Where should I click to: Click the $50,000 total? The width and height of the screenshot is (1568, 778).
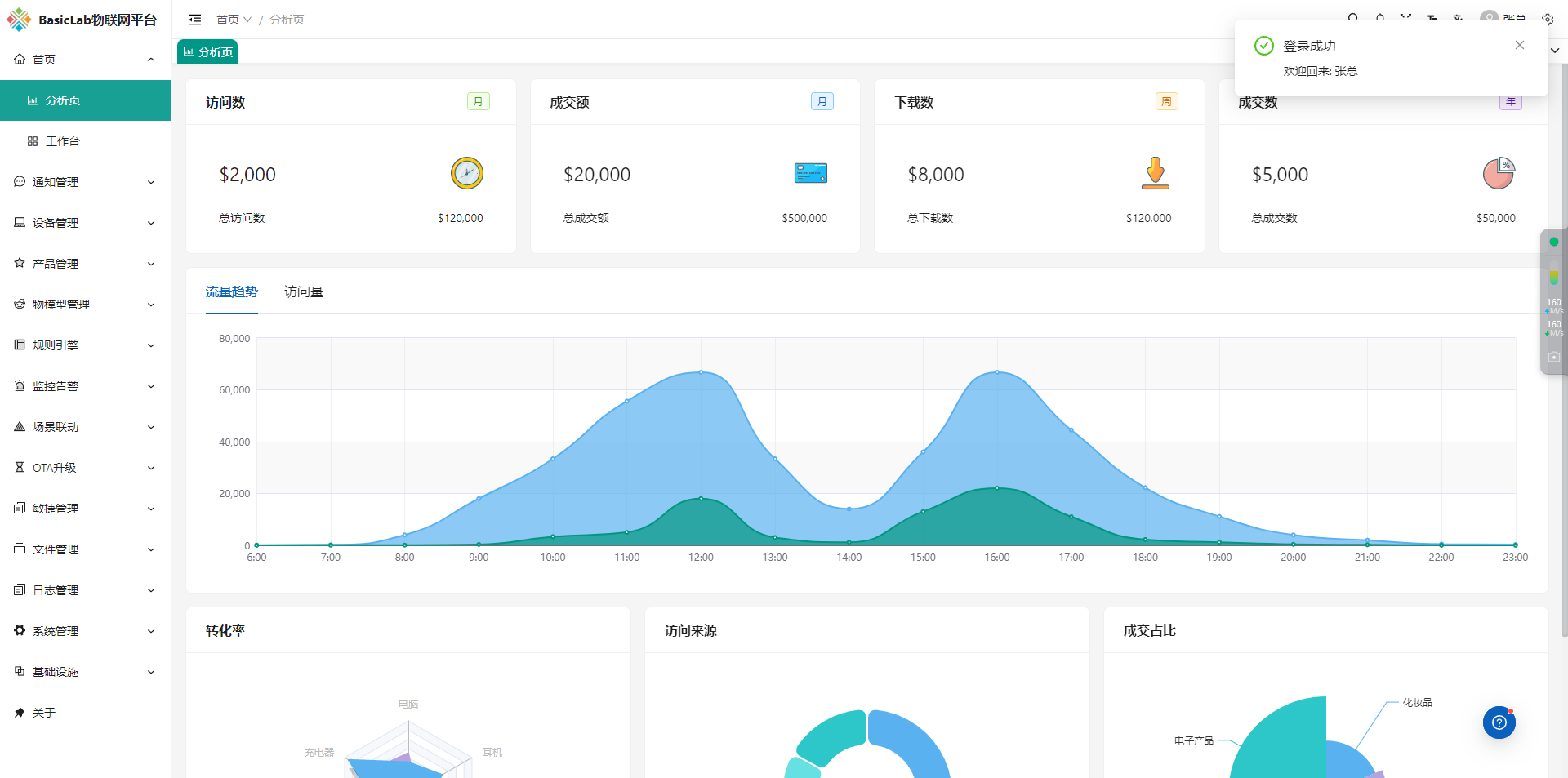tap(1496, 218)
